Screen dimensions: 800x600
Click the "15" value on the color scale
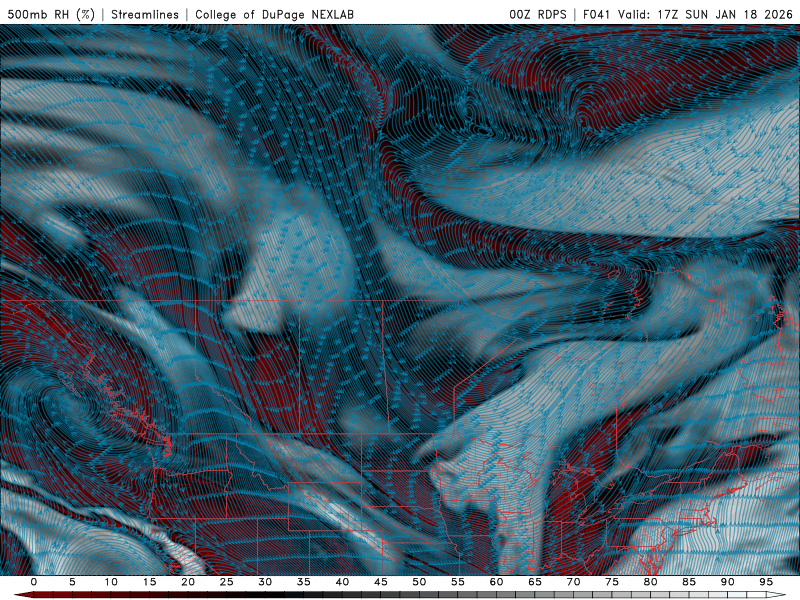tap(149, 582)
